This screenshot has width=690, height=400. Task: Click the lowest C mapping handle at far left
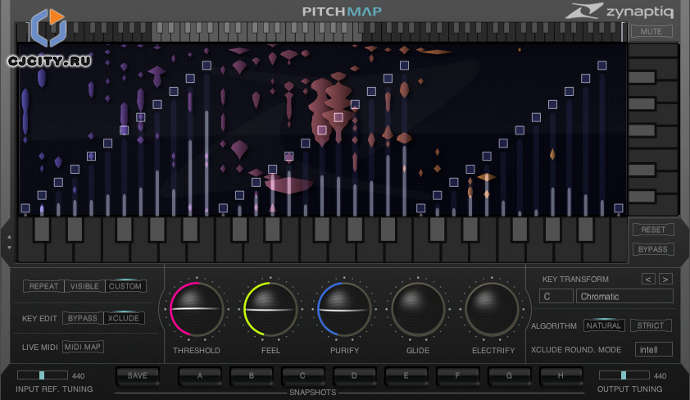[25, 208]
